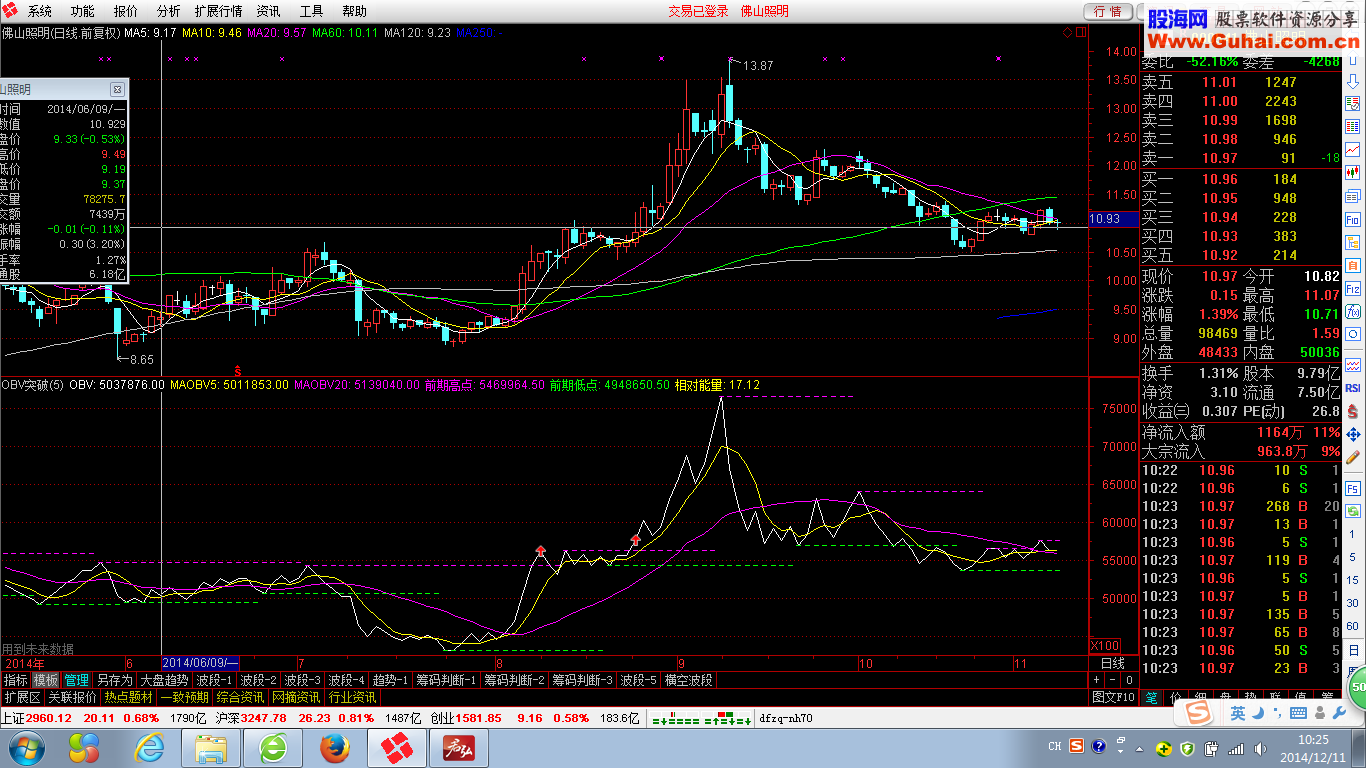Open the 系统 menu
The height and width of the screenshot is (768, 1366).
pyautogui.click(x=40, y=11)
